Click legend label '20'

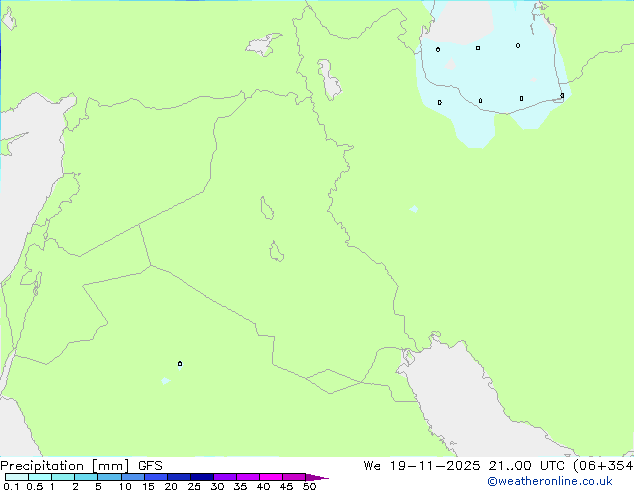tap(171, 486)
